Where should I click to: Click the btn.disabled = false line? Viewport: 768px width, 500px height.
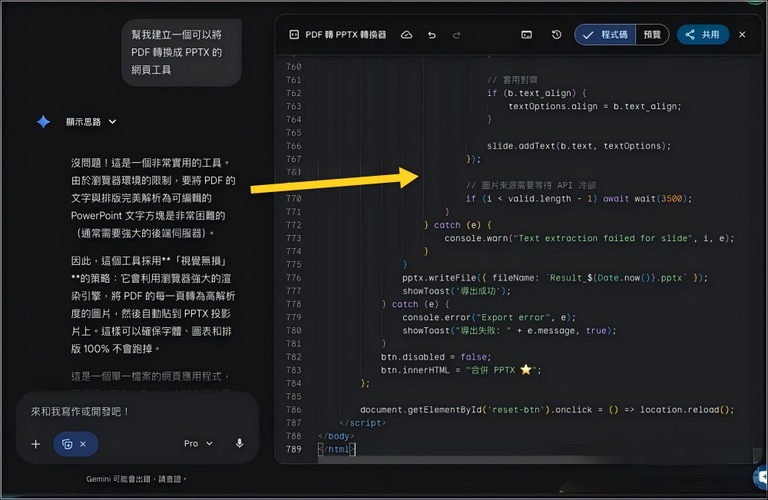tap(436, 357)
